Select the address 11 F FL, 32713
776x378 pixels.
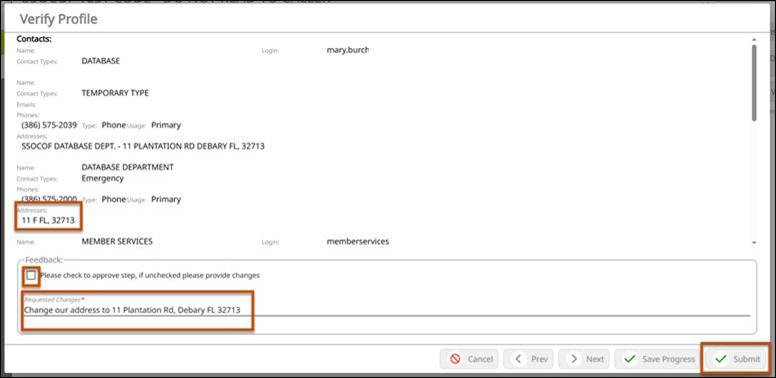point(48,221)
